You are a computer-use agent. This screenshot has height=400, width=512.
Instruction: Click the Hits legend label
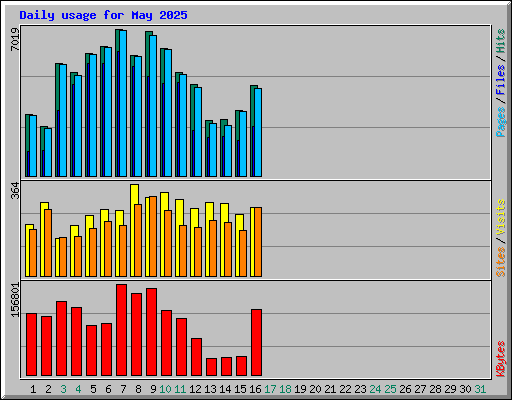(501, 41)
